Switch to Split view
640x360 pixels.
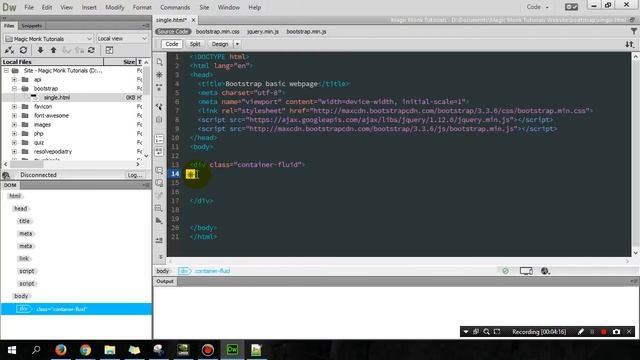(195, 44)
